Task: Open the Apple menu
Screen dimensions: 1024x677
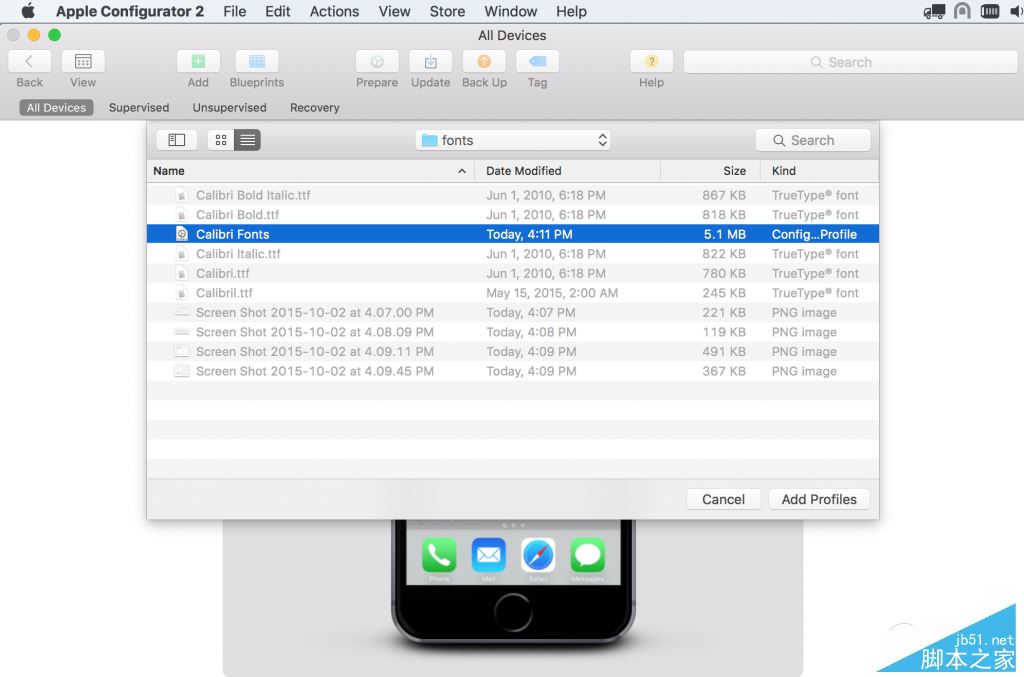Action: tap(28, 11)
